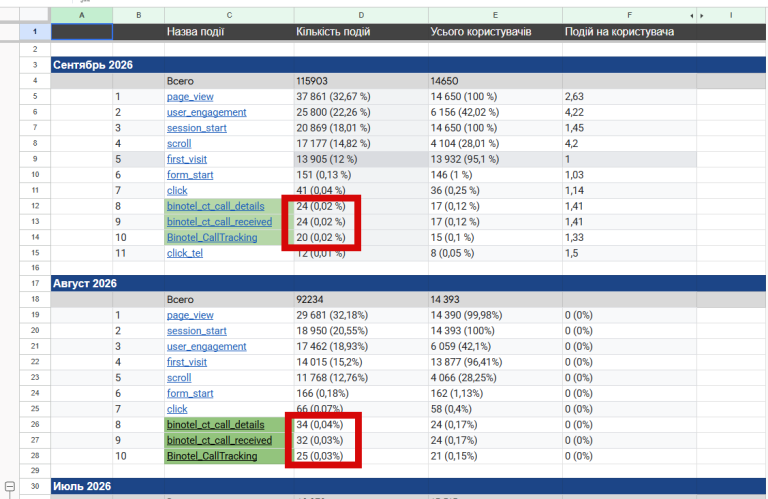
Task: Select row 17 header number
Action: click(x=35, y=283)
